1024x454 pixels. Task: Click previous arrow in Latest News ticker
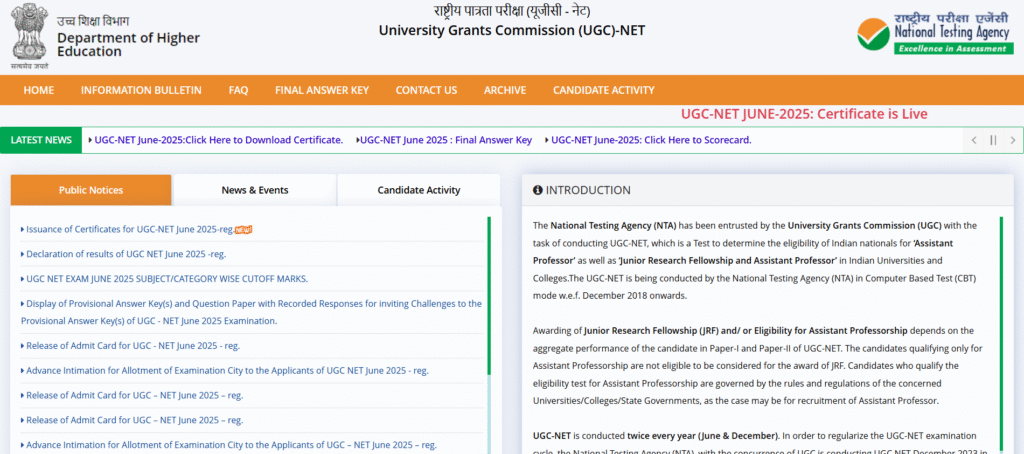(x=974, y=140)
